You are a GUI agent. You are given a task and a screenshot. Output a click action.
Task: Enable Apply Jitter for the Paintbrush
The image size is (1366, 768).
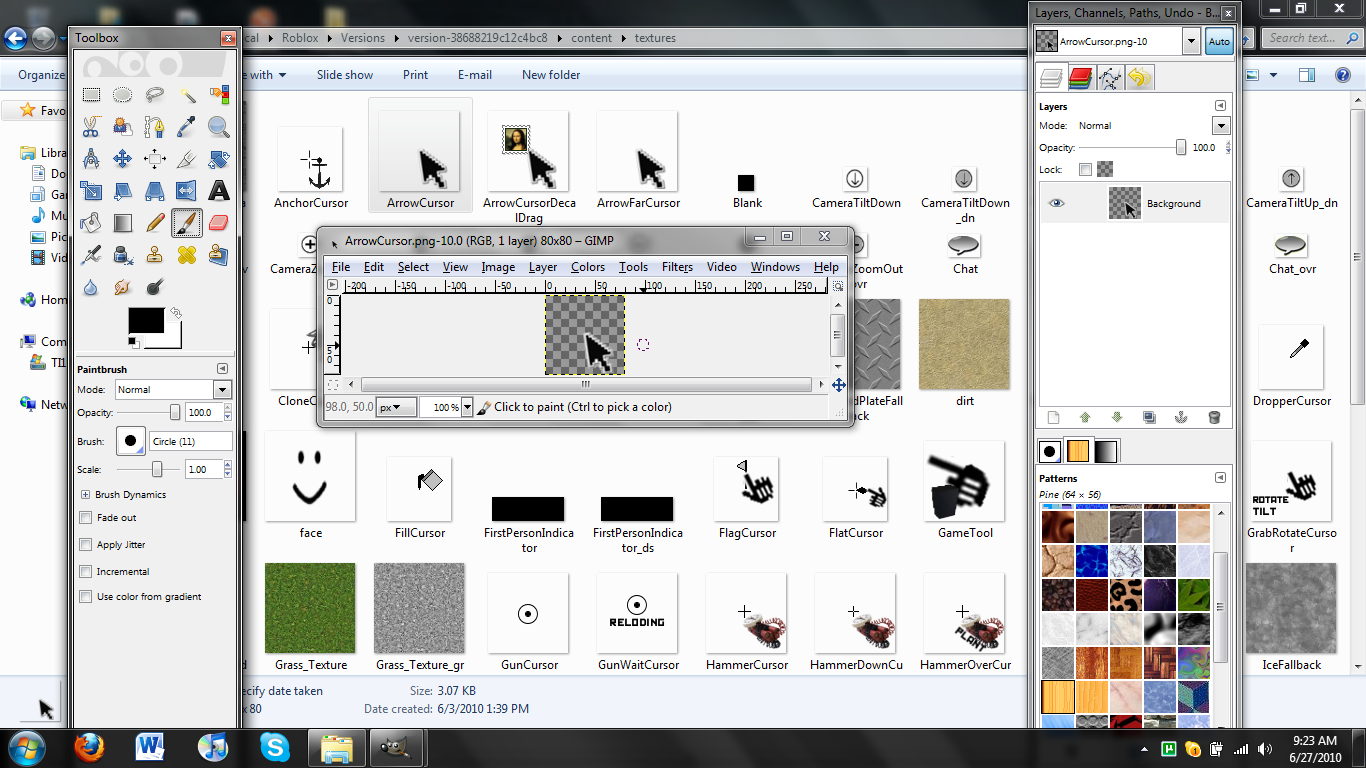click(x=86, y=544)
